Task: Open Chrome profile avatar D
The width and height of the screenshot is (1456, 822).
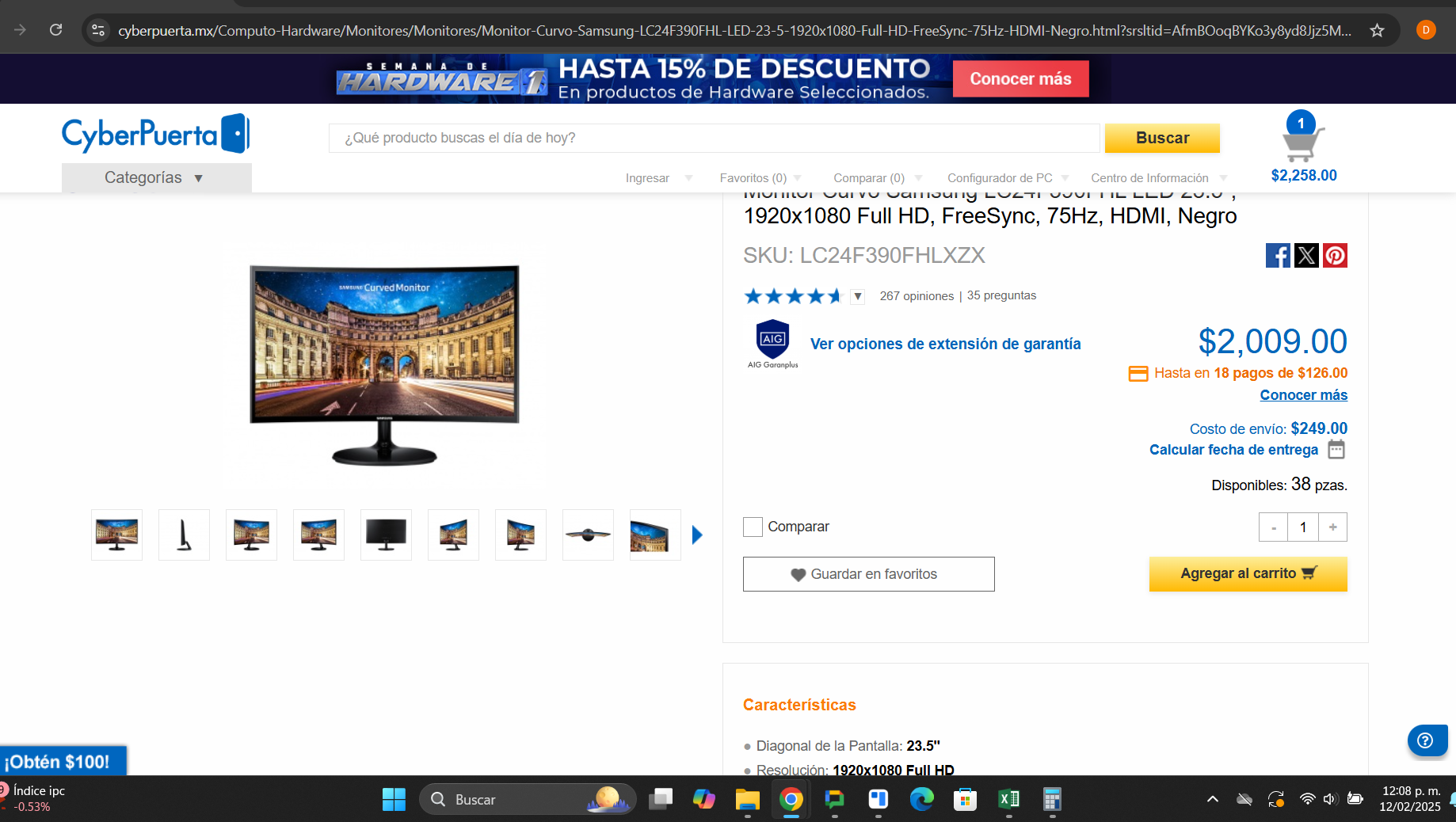Action: tap(1426, 30)
